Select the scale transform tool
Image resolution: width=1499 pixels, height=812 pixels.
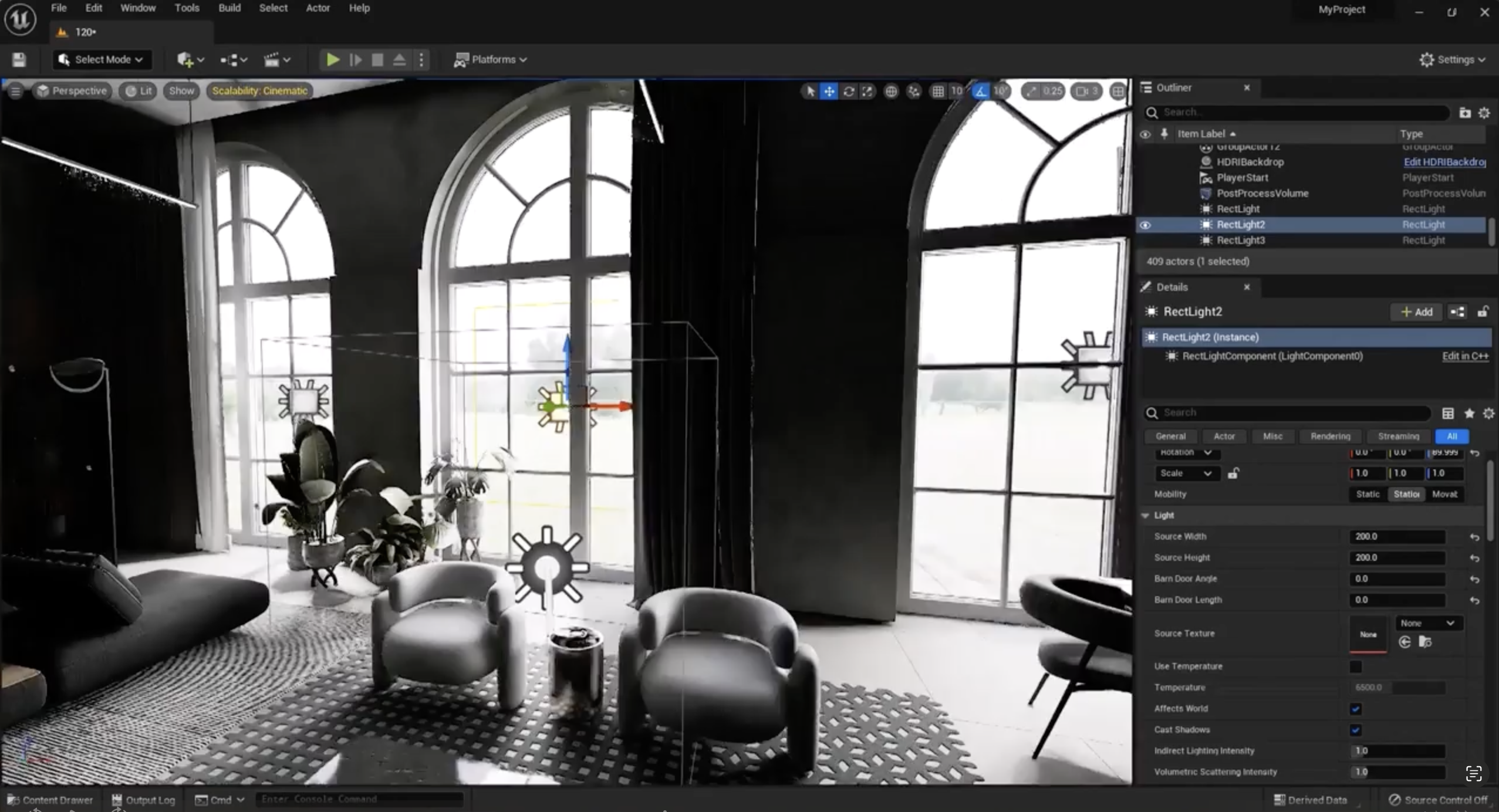pos(867,91)
